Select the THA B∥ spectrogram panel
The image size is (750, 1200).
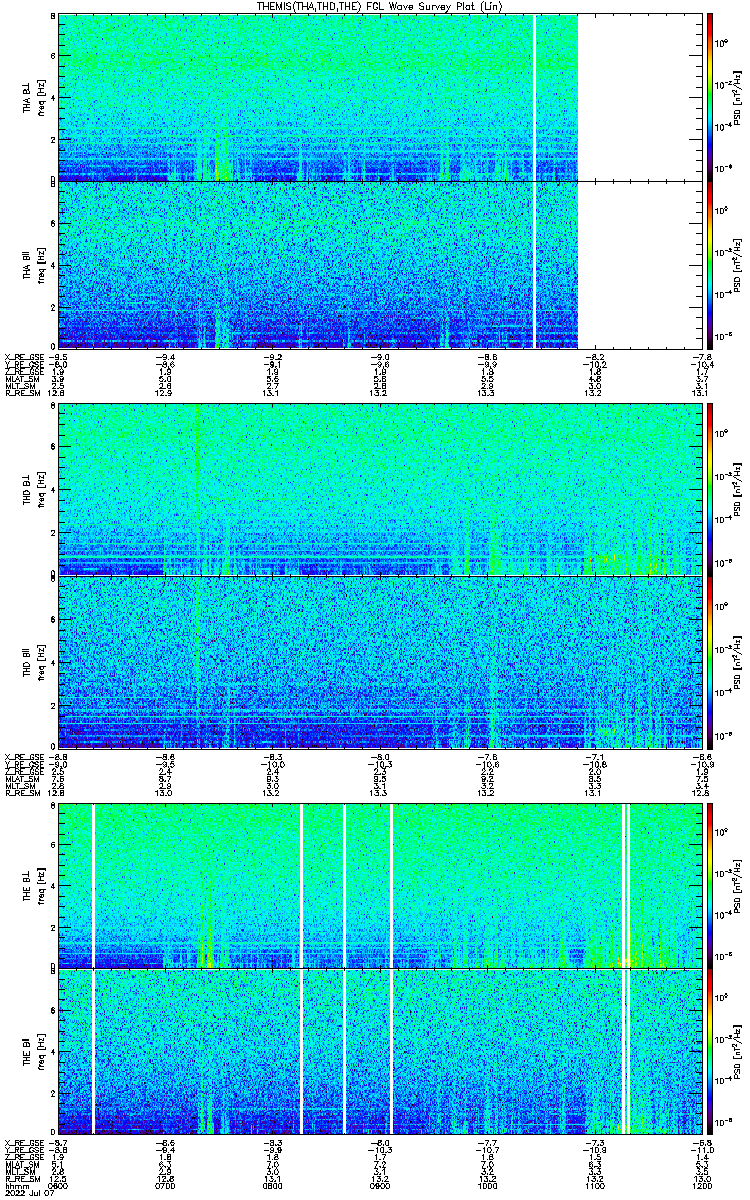(x=379, y=264)
